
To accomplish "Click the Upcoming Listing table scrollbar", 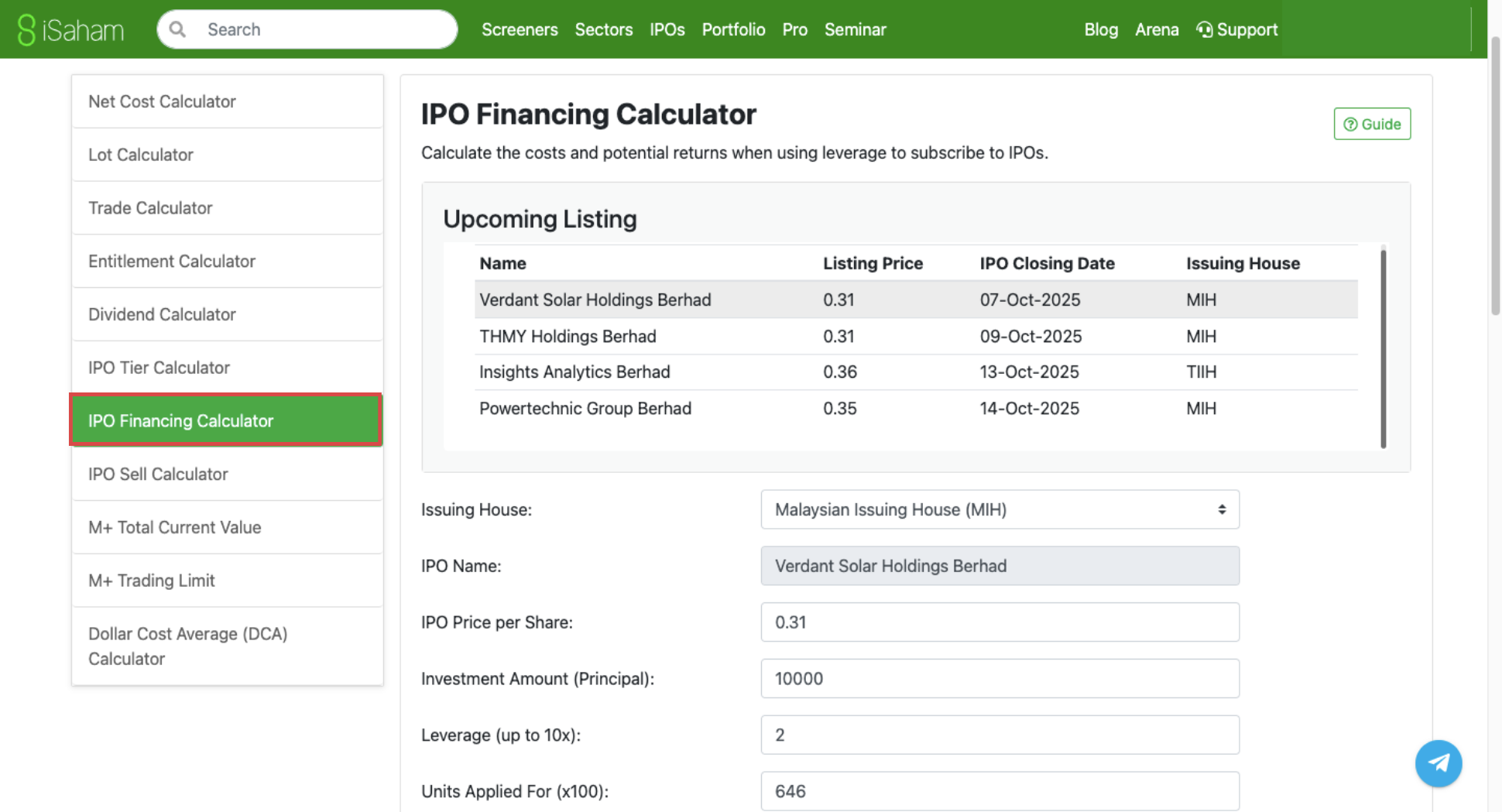I will 1383,348.
